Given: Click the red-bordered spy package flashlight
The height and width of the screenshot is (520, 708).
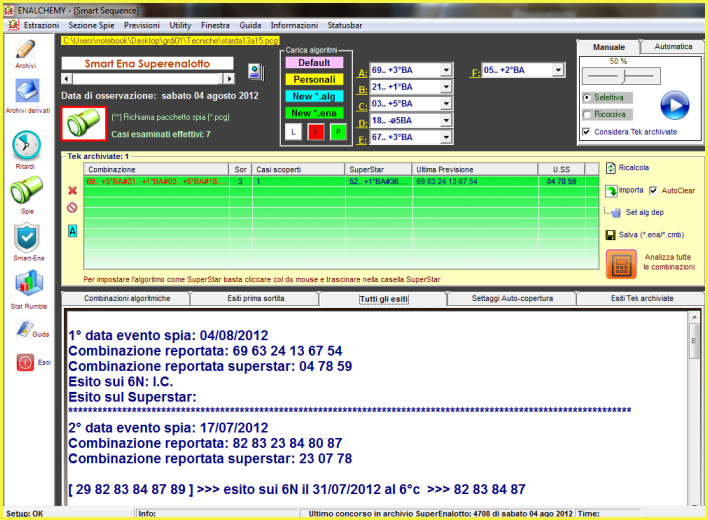Looking at the screenshot, I should click(x=84, y=123).
